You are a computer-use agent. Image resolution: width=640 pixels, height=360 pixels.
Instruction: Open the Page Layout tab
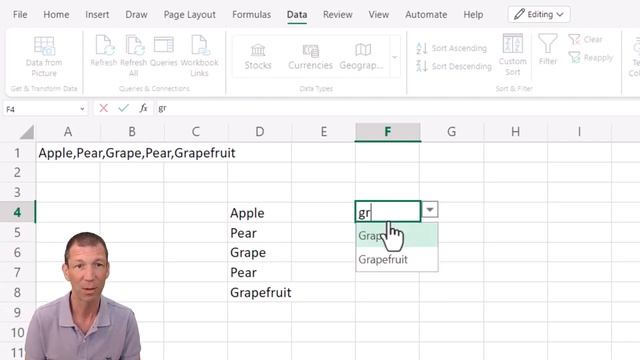(x=190, y=15)
